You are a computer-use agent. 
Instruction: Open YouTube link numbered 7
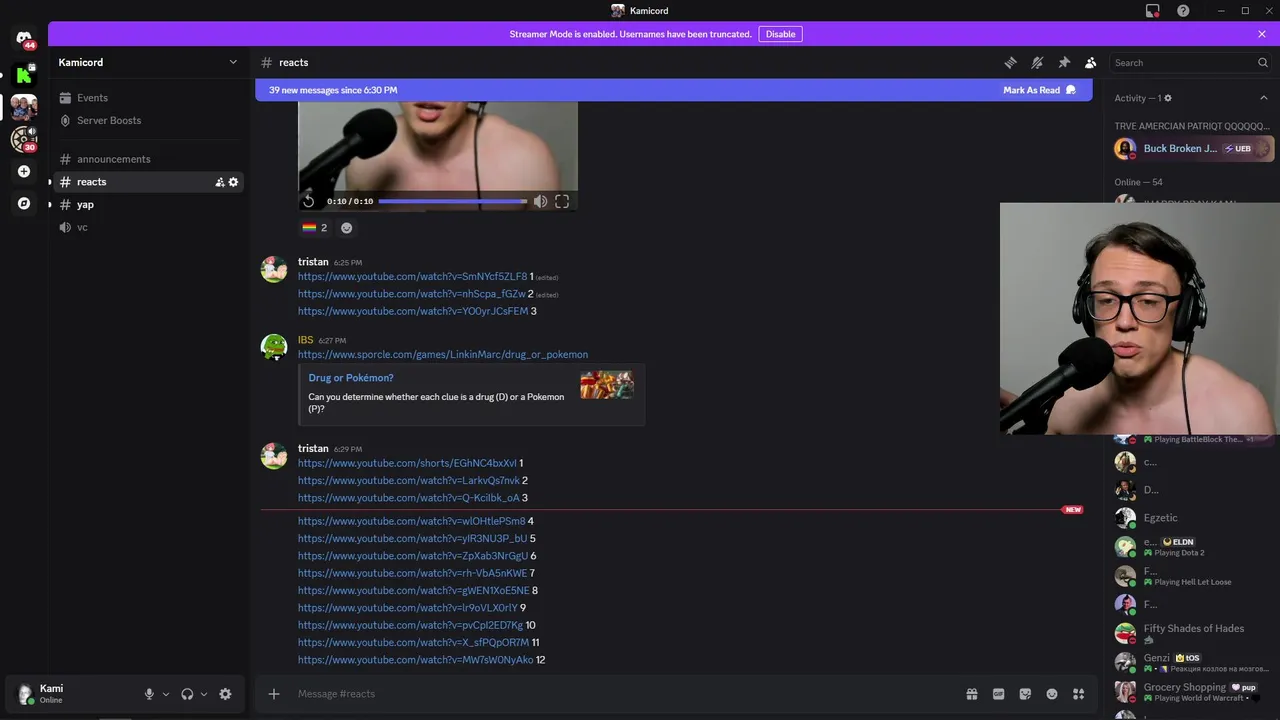(x=412, y=573)
